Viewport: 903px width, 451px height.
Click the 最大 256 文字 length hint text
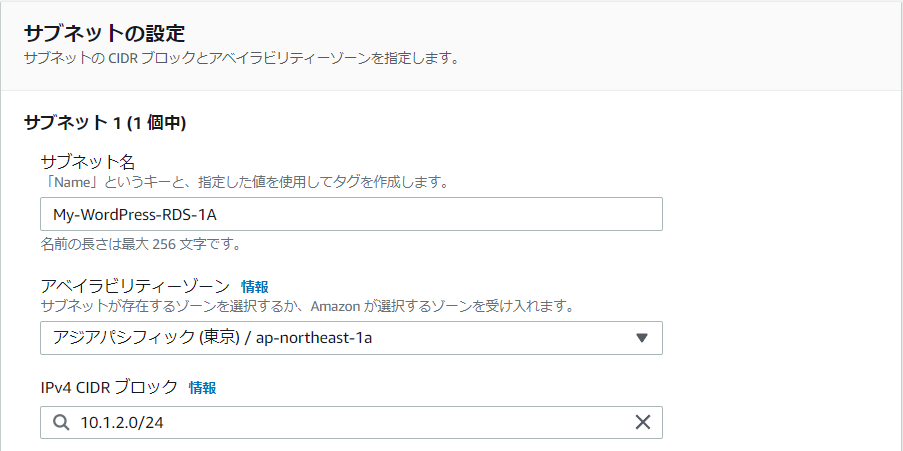[x=141, y=244]
